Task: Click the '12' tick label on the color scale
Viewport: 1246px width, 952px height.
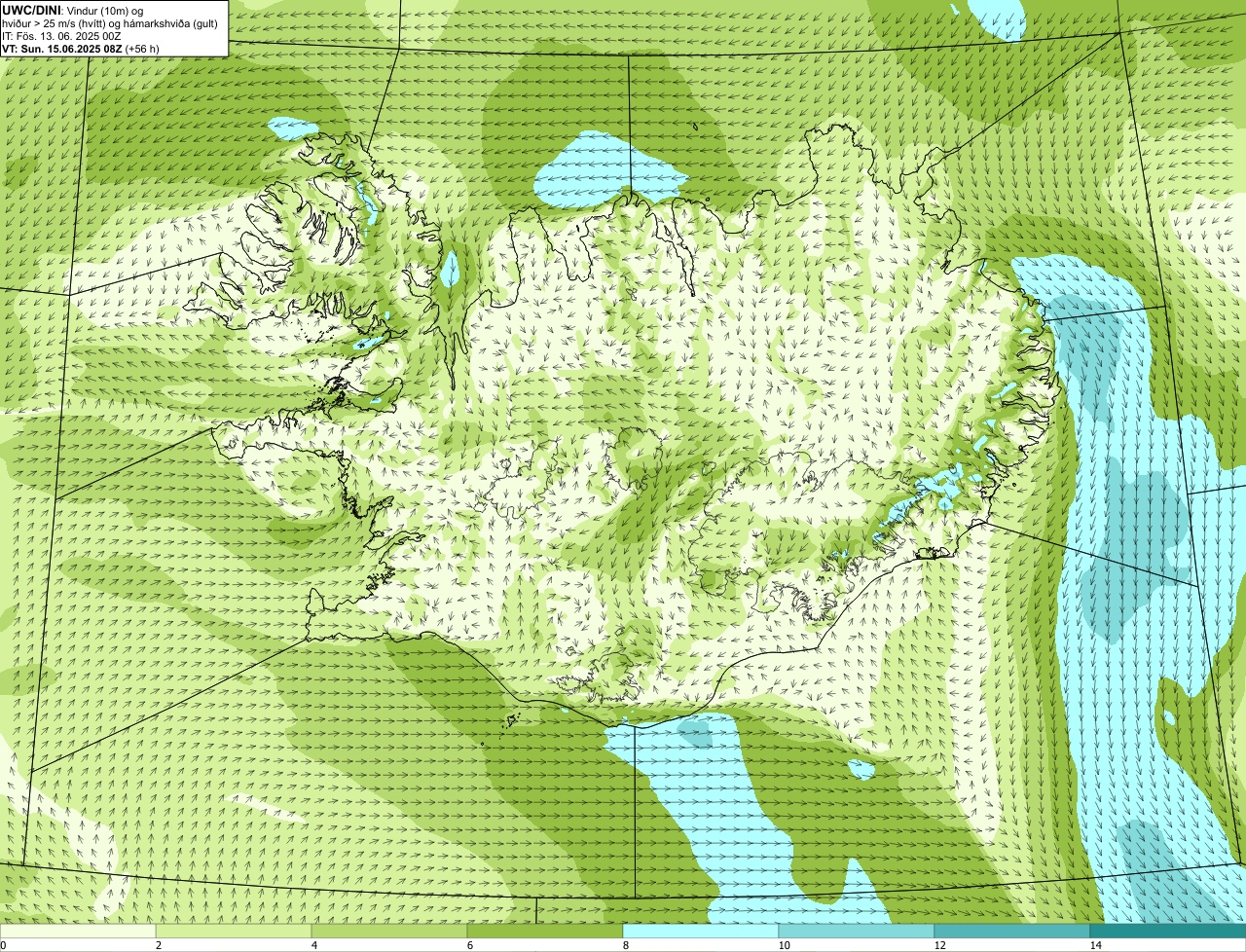Action: pos(939,945)
